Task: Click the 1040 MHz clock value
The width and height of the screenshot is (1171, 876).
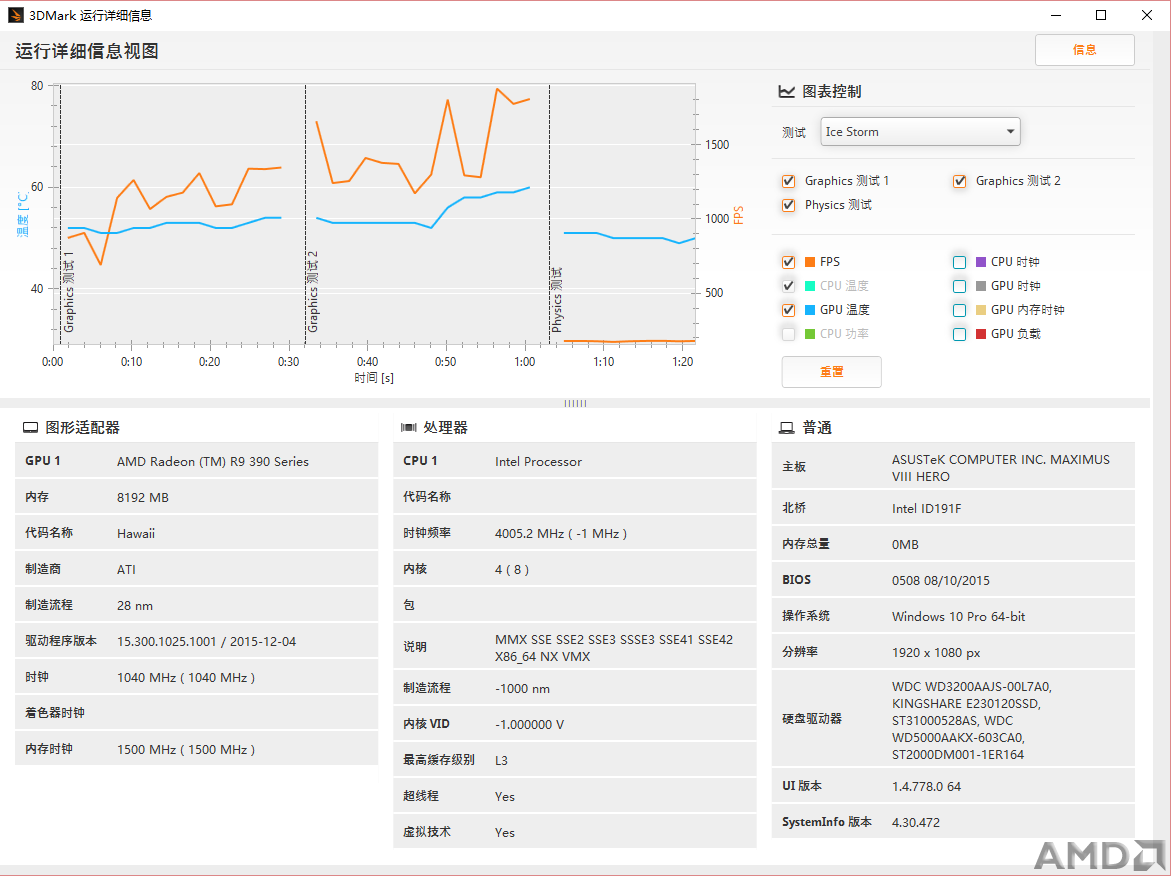Action: tap(186, 677)
